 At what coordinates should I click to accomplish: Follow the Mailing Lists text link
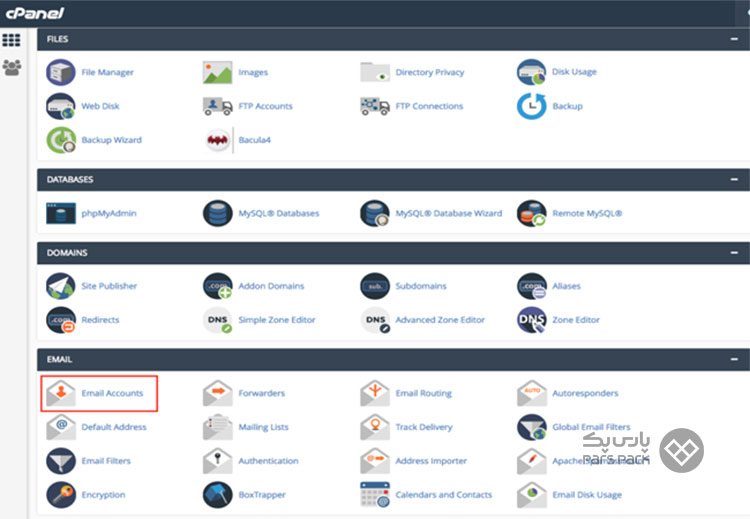pyautogui.click(x=264, y=427)
